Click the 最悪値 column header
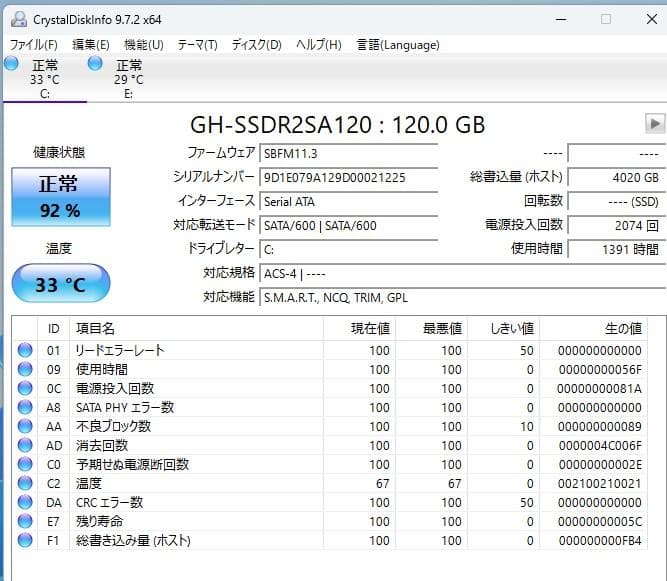This screenshot has height=581, width=667. coord(431,328)
